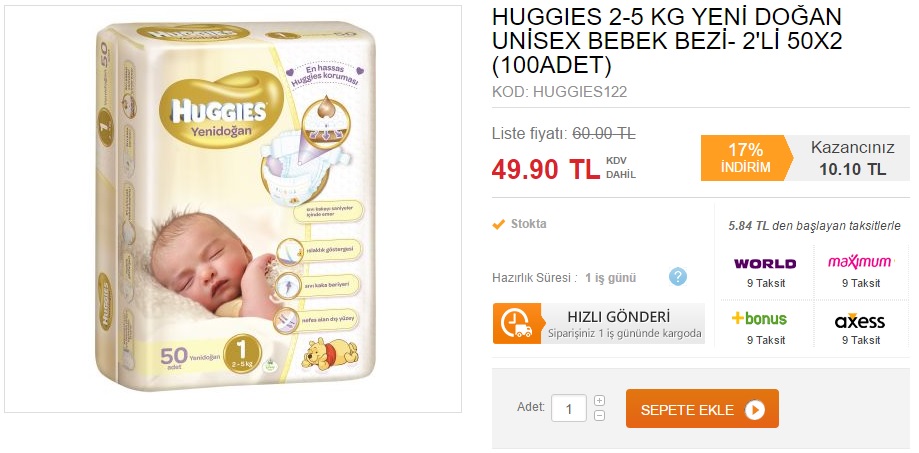Screen dimensions: 919x453
Task: Click the play arrow on Sepete Ekle
Action: pyautogui.click(x=755, y=410)
